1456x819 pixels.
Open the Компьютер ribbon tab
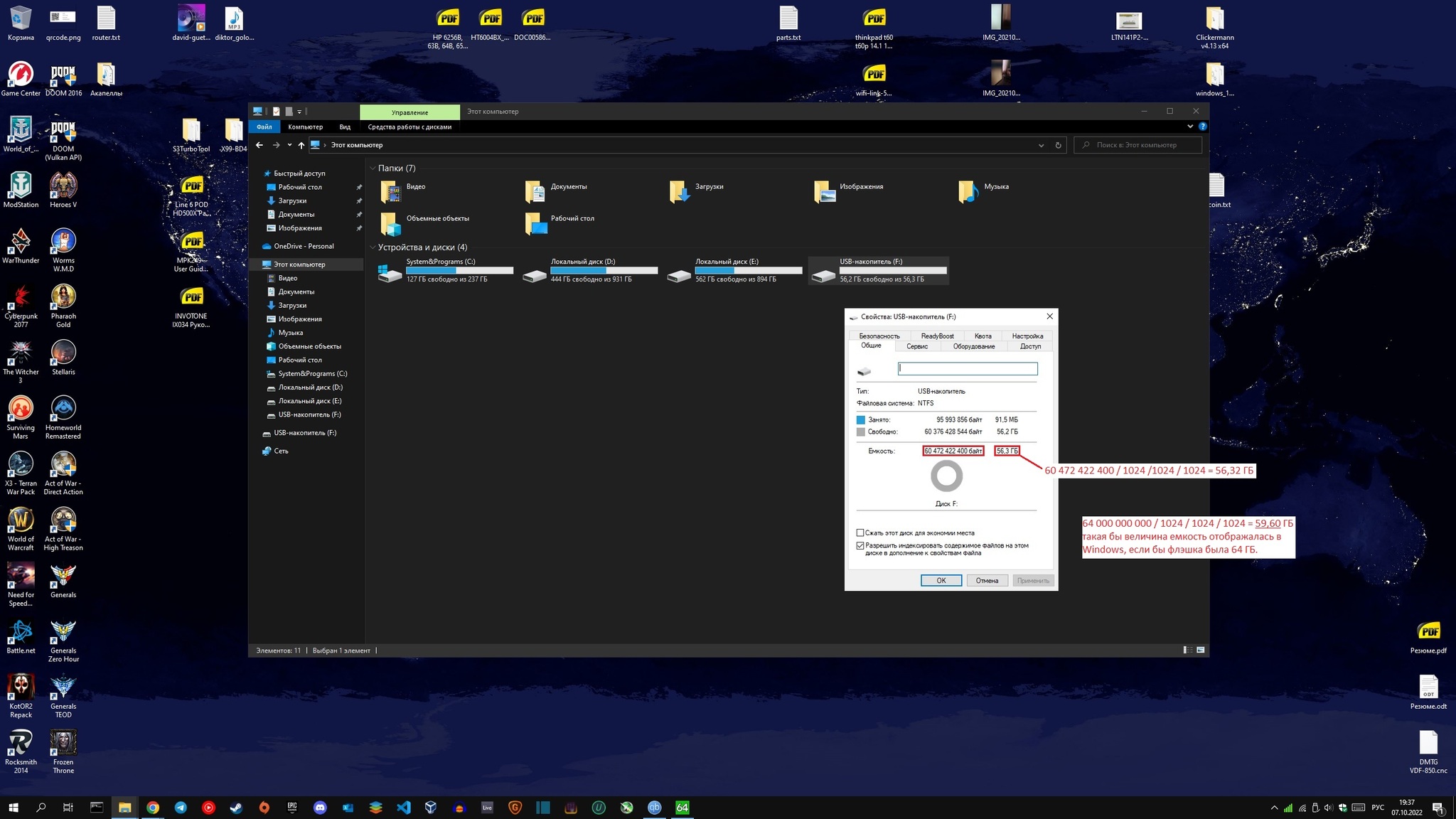(x=306, y=127)
